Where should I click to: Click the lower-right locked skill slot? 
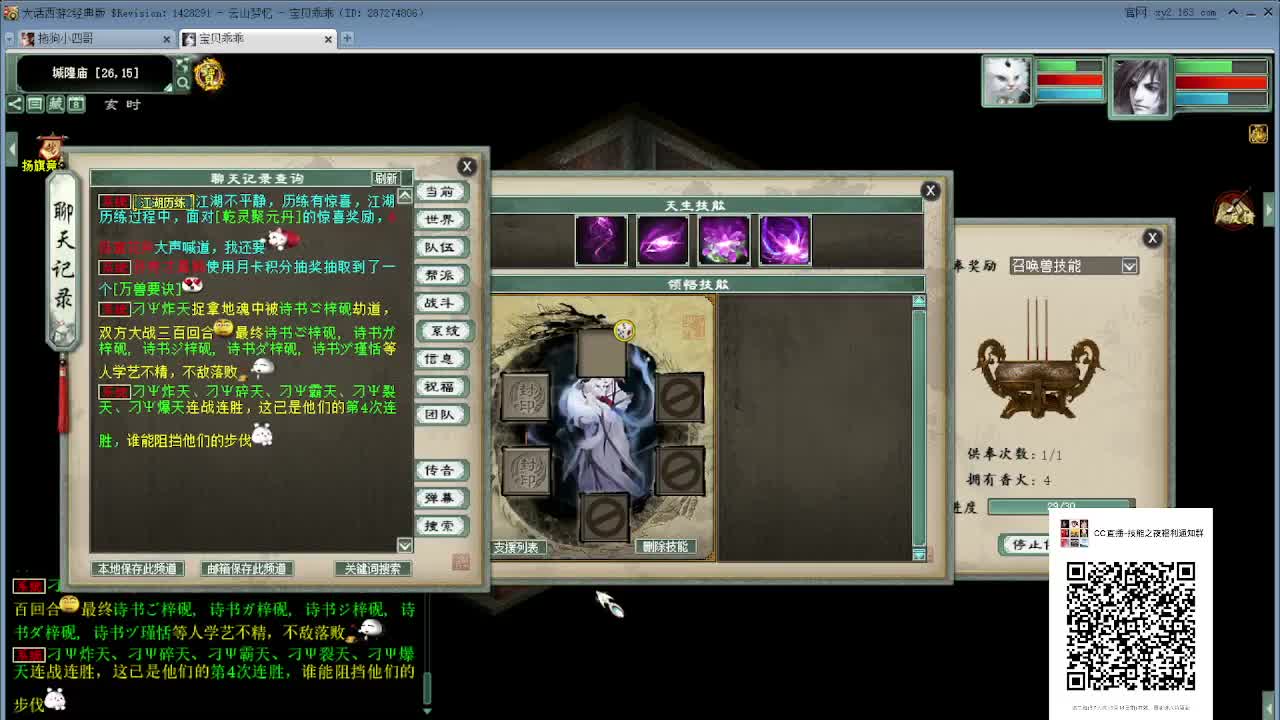(x=681, y=471)
